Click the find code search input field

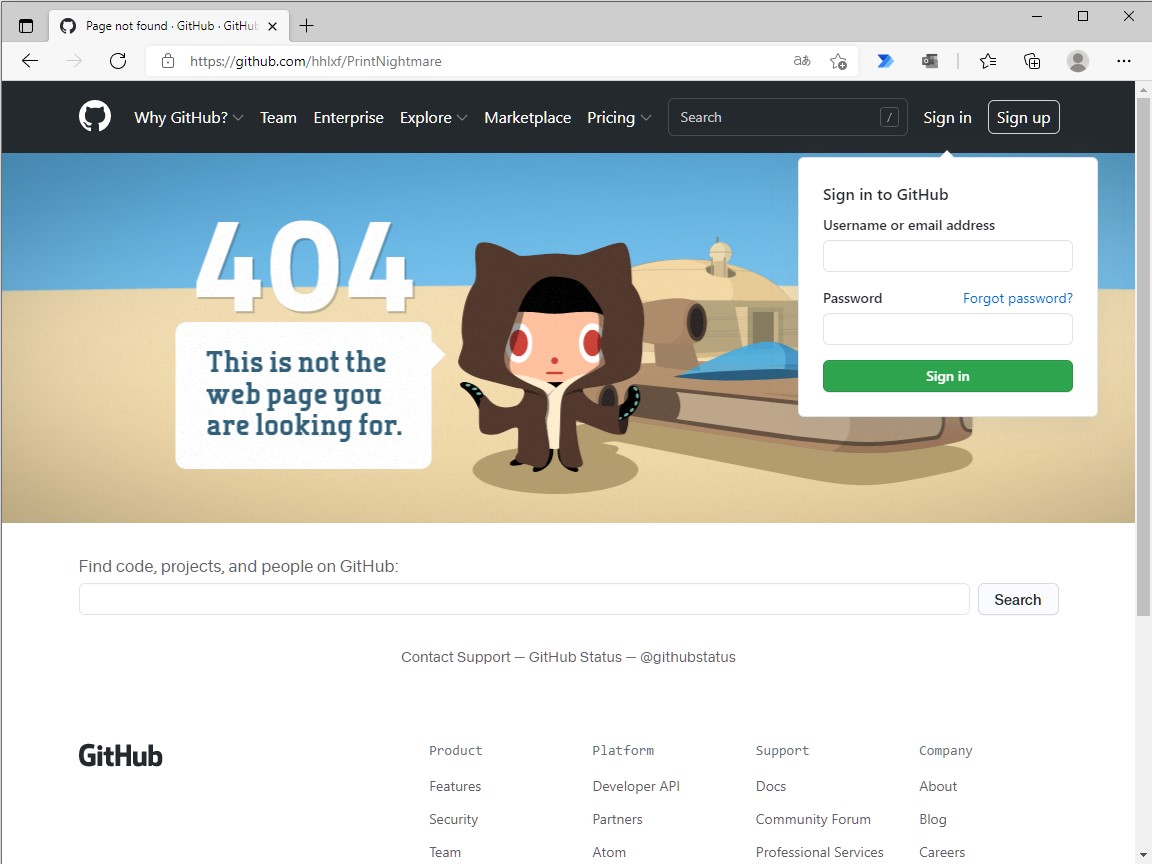pyautogui.click(x=523, y=599)
